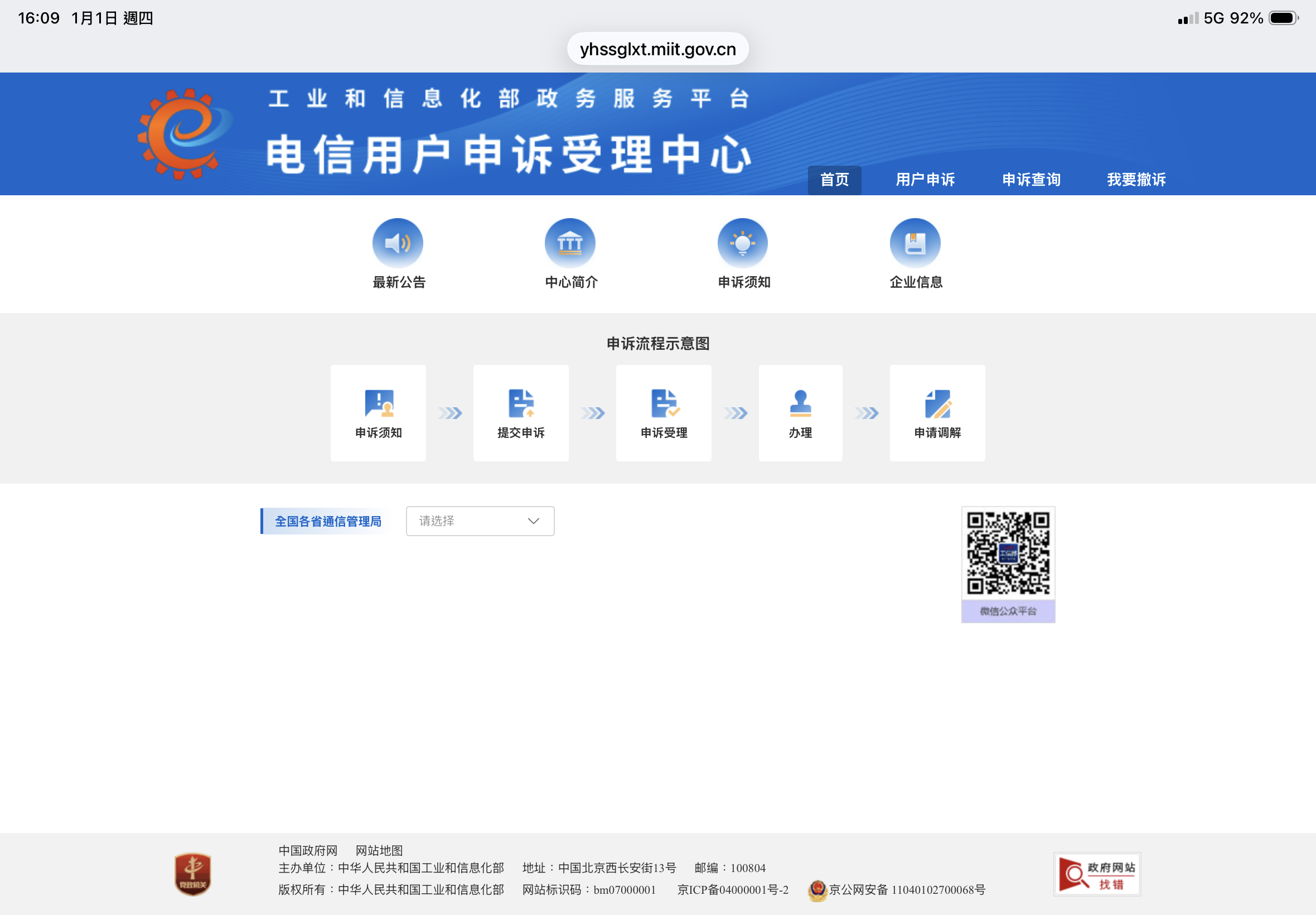This screenshot has width=1316, height=915.
Task: Open the 中心简介 building icon
Action: click(x=570, y=243)
